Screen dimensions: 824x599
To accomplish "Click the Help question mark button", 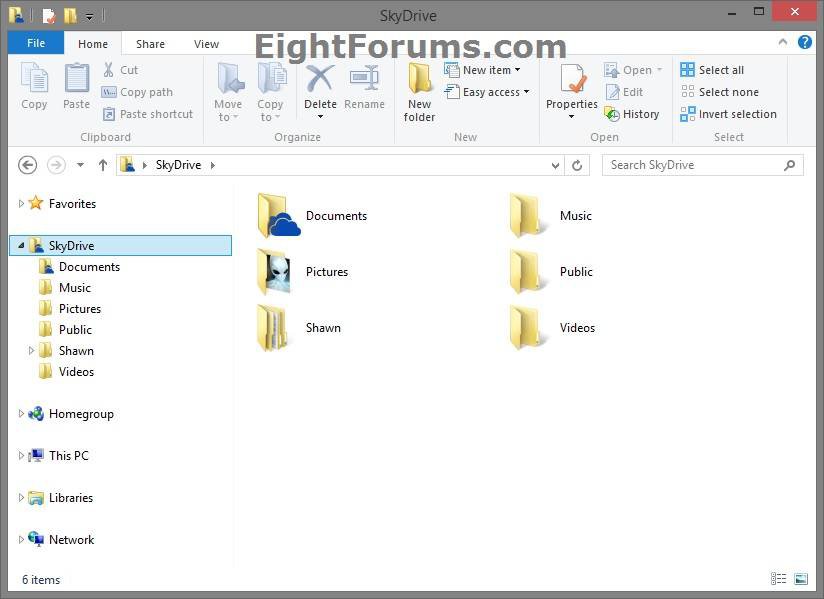I will coord(805,43).
